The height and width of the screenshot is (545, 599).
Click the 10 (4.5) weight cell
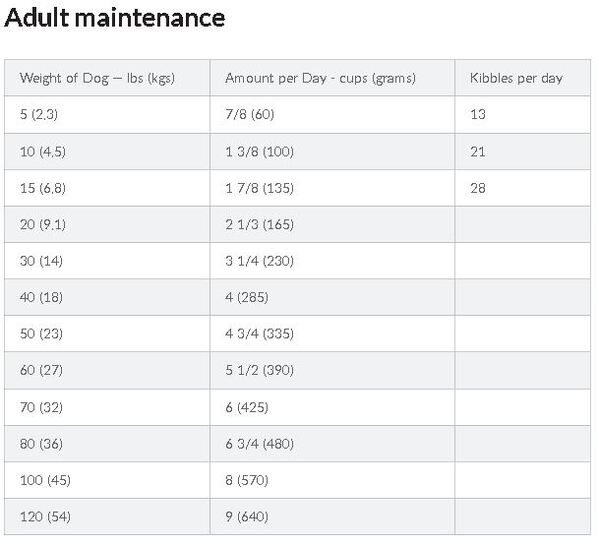(107, 152)
